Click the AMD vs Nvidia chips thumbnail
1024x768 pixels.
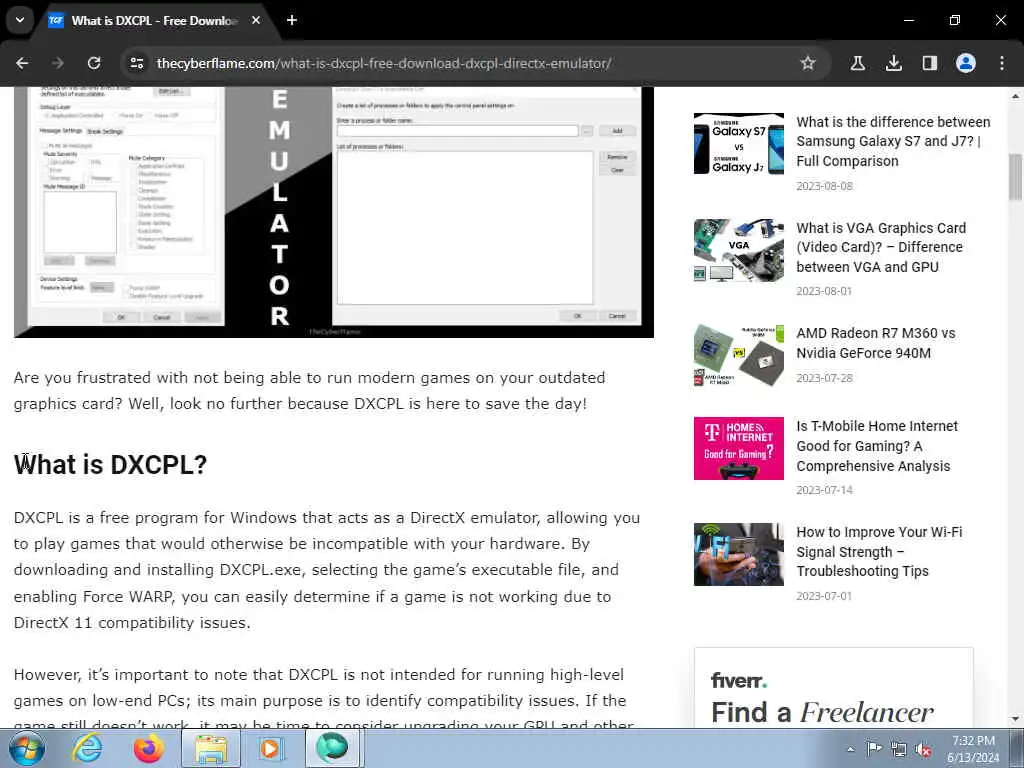pyautogui.click(x=739, y=356)
